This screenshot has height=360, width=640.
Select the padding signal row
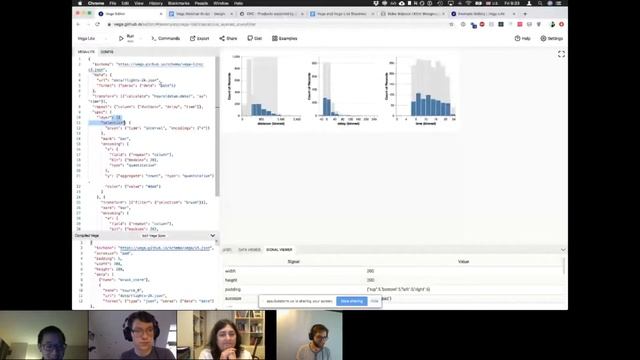pos(393,289)
